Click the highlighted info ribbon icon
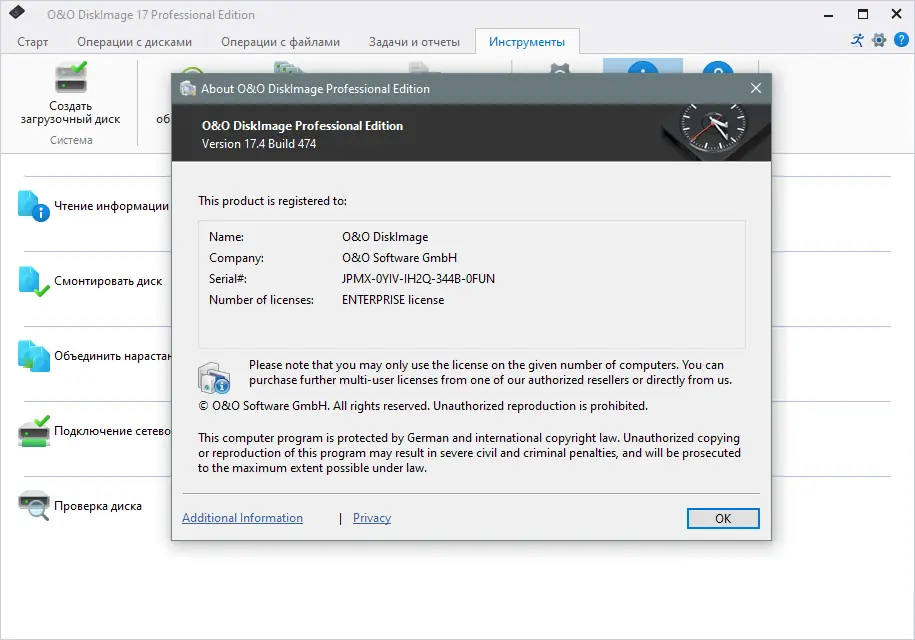Image resolution: width=915 pixels, height=640 pixels. [642, 66]
